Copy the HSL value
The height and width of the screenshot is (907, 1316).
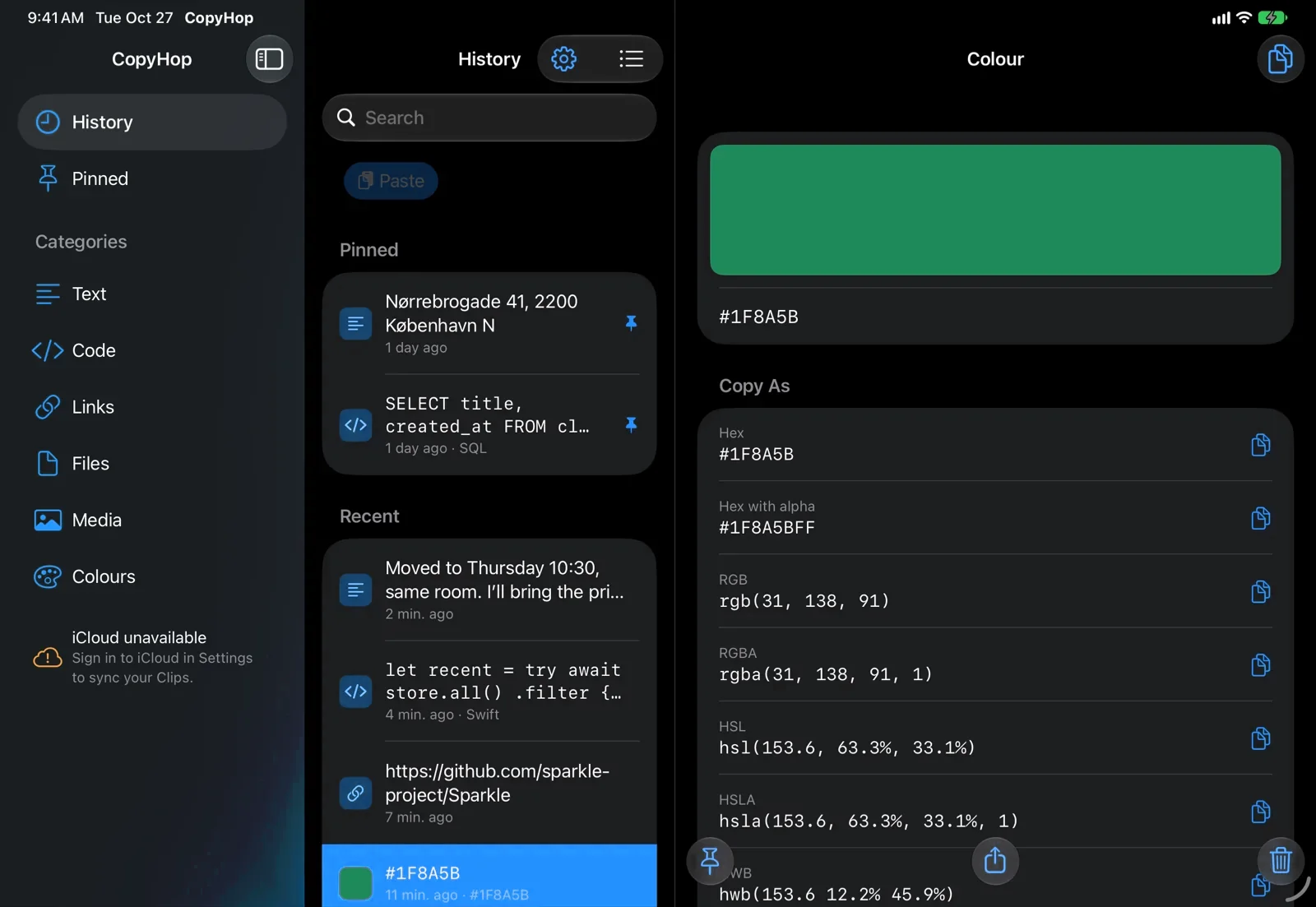point(1260,738)
